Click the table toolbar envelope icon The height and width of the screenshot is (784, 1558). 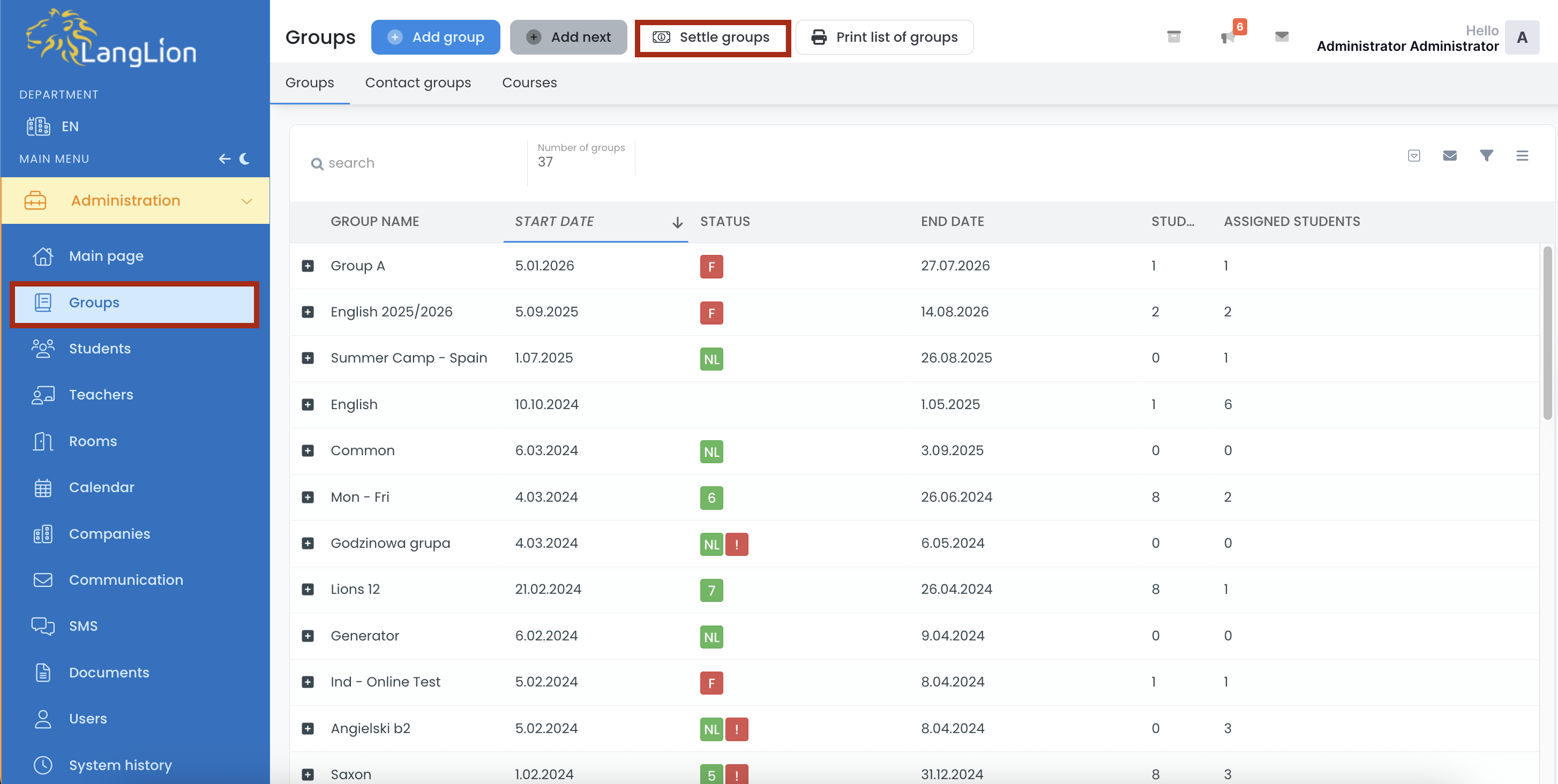(x=1450, y=156)
